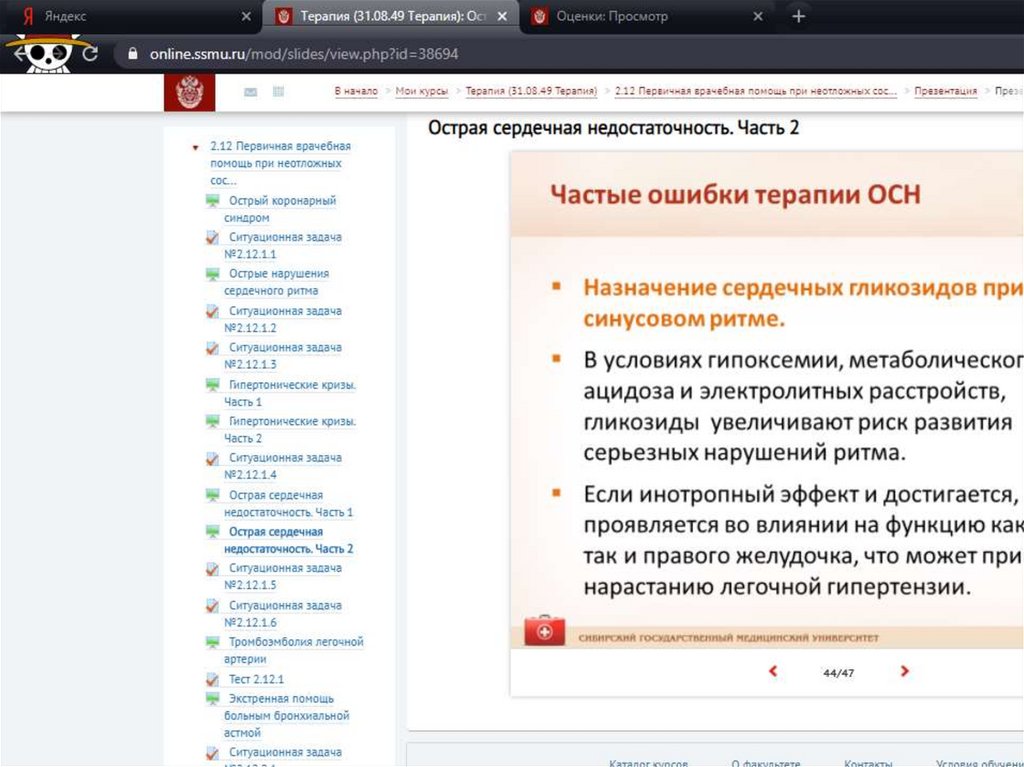Open Ситуационная задача №2.12.1.1
Screen dimensions: 1024x767
pos(283,246)
